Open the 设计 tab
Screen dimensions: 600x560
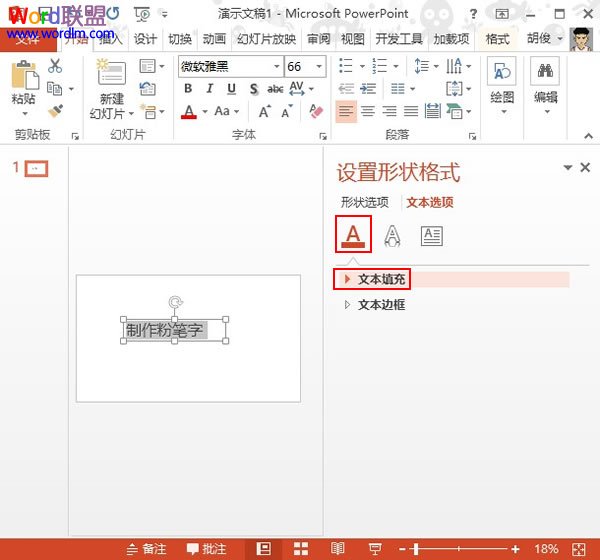coord(145,39)
